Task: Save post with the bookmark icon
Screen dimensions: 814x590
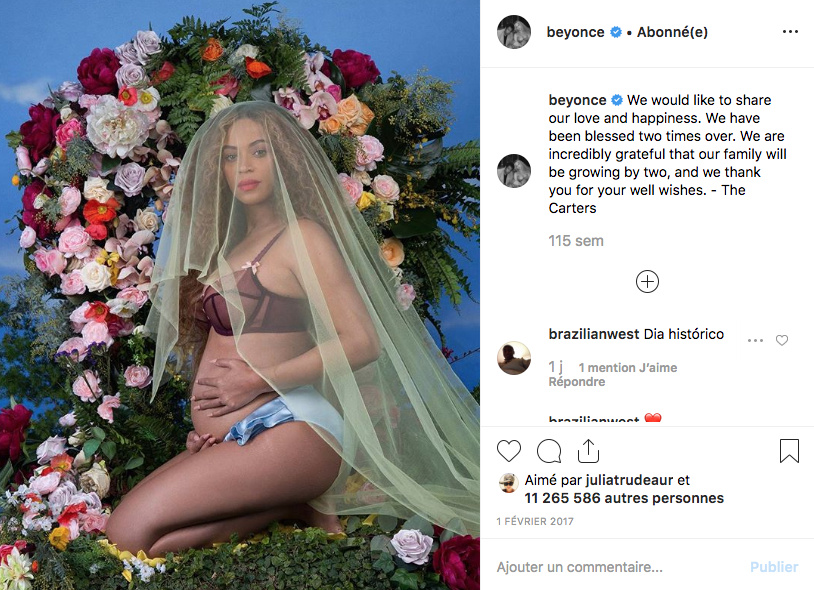Action: tap(789, 450)
